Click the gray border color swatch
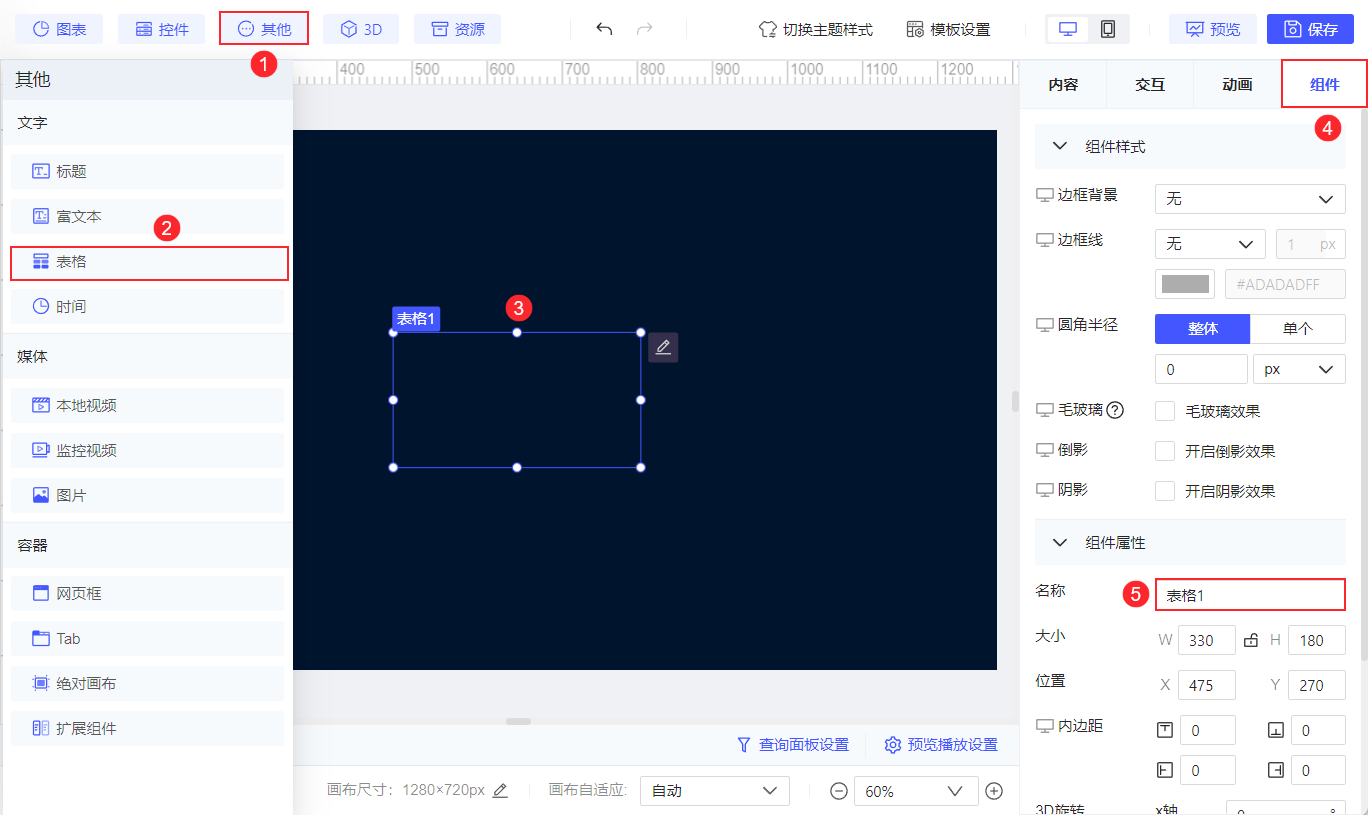1368x815 pixels. (x=1185, y=284)
